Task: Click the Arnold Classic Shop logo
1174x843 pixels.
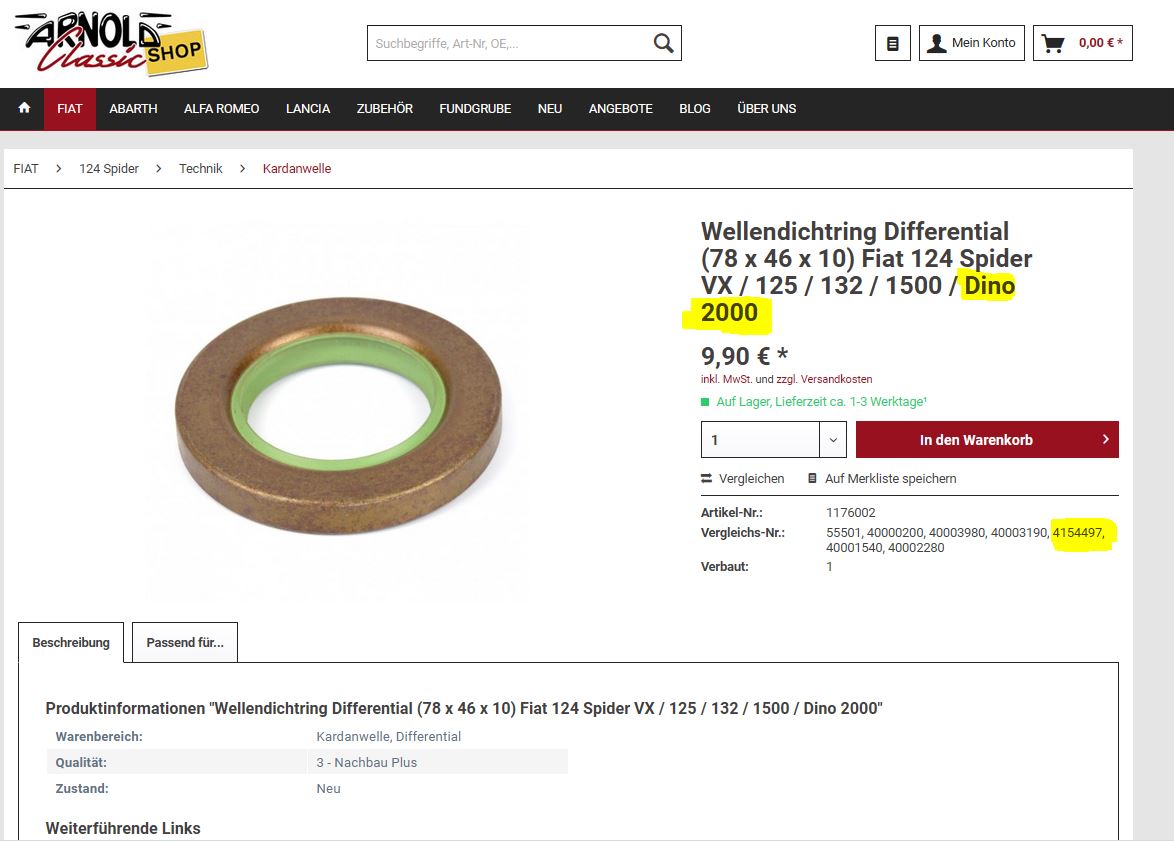Action: click(111, 43)
